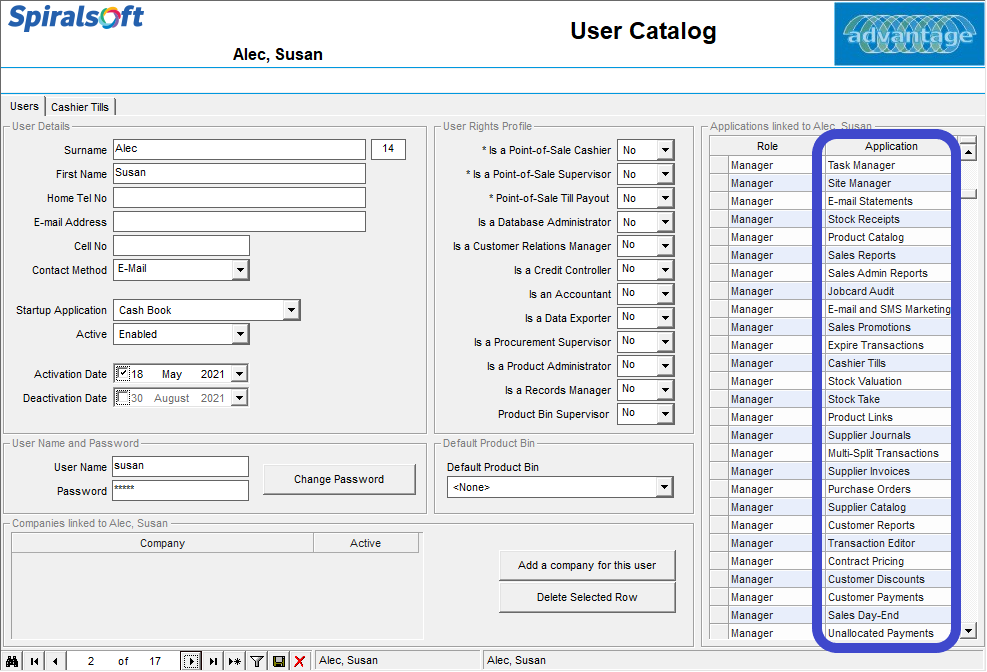Open the Contact Method dropdown
The image size is (987, 672).
(240, 270)
